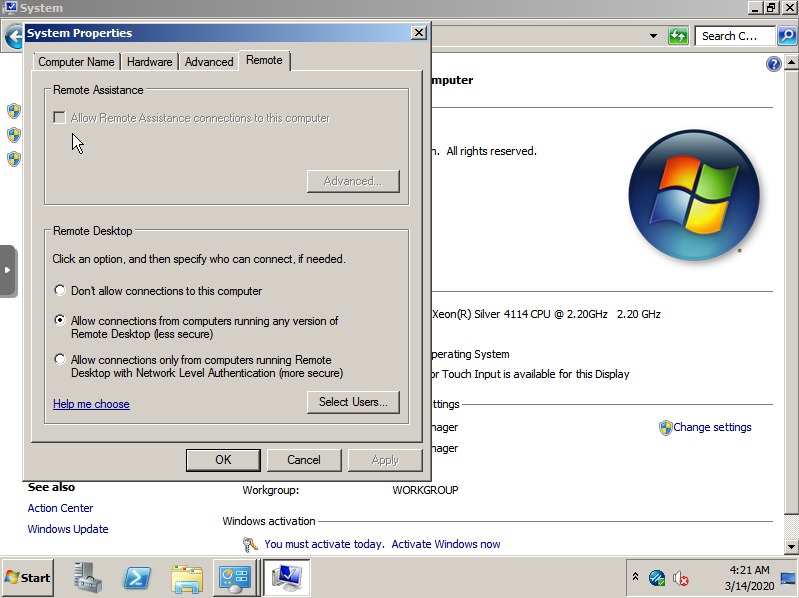The height and width of the screenshot is (598, 799).
Task: Open address bar history dropdown arrow
Action: tap(653, 36)
